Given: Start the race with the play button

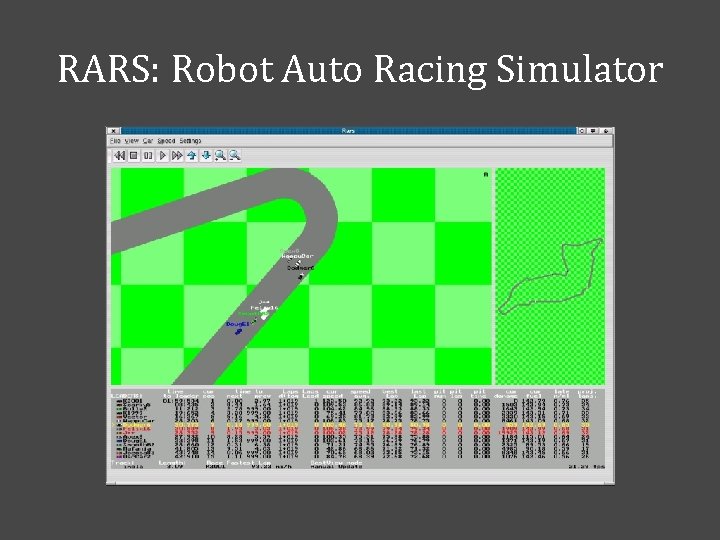Looking at the screenshot, I should click(163, 156).
